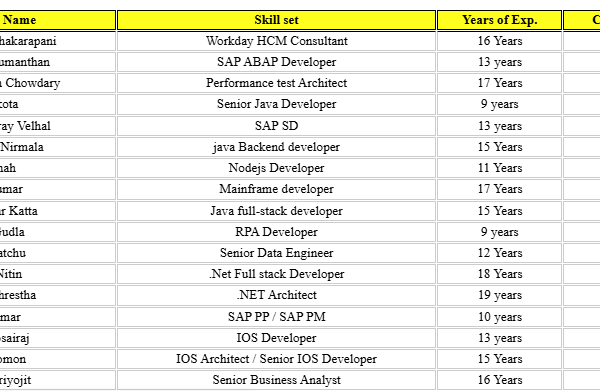Click 11 Years in the Nodejs Developer row

(500, 168)
